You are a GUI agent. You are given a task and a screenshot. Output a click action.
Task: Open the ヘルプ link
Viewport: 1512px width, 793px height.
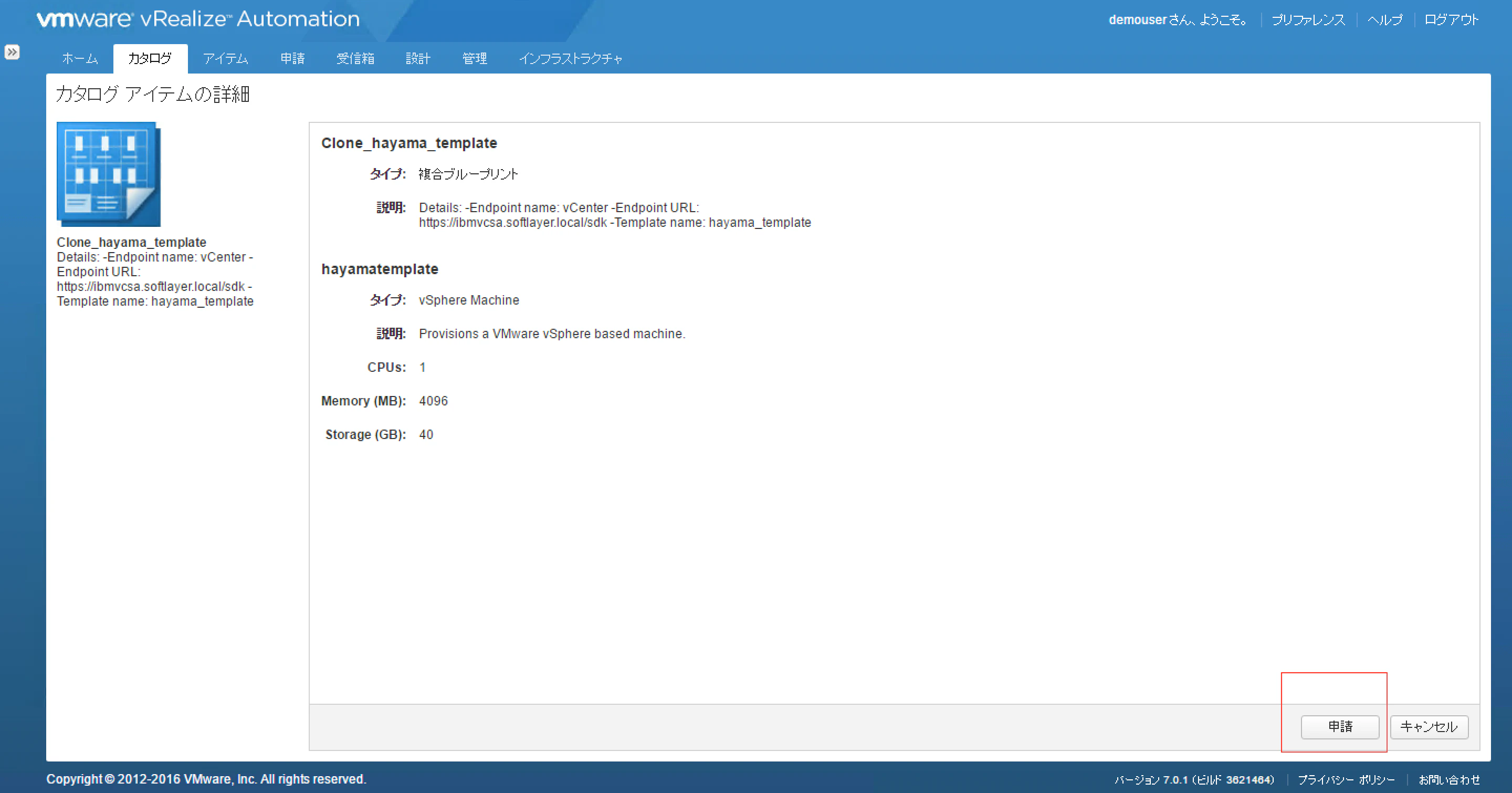click(1386, 19)
